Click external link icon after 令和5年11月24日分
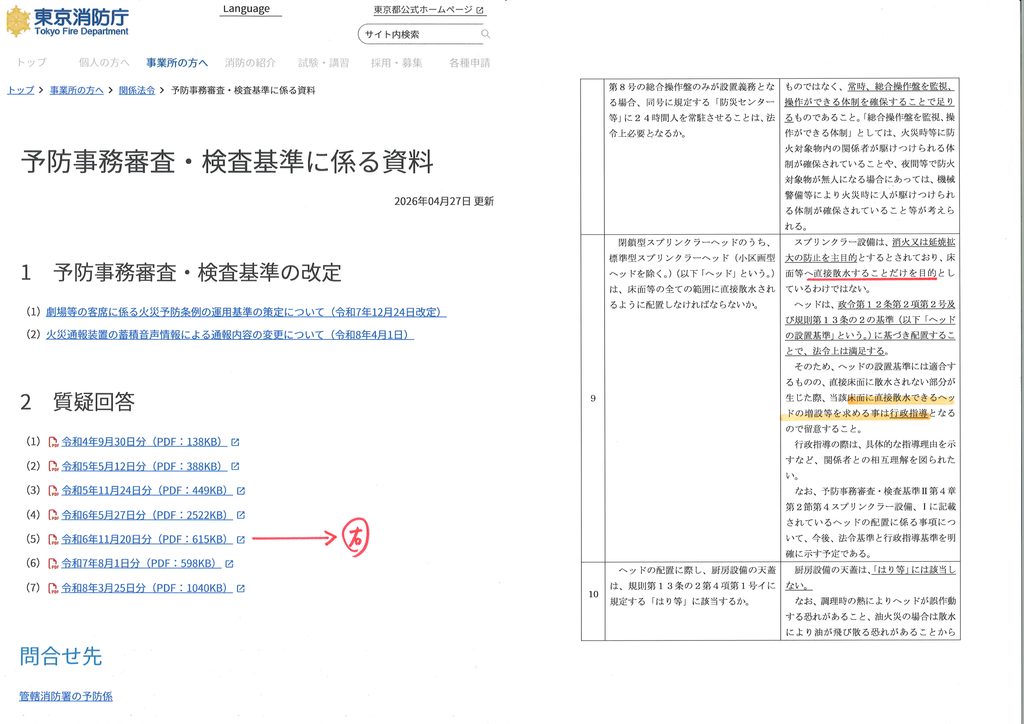1024x724 pixels. pos(241,491)
